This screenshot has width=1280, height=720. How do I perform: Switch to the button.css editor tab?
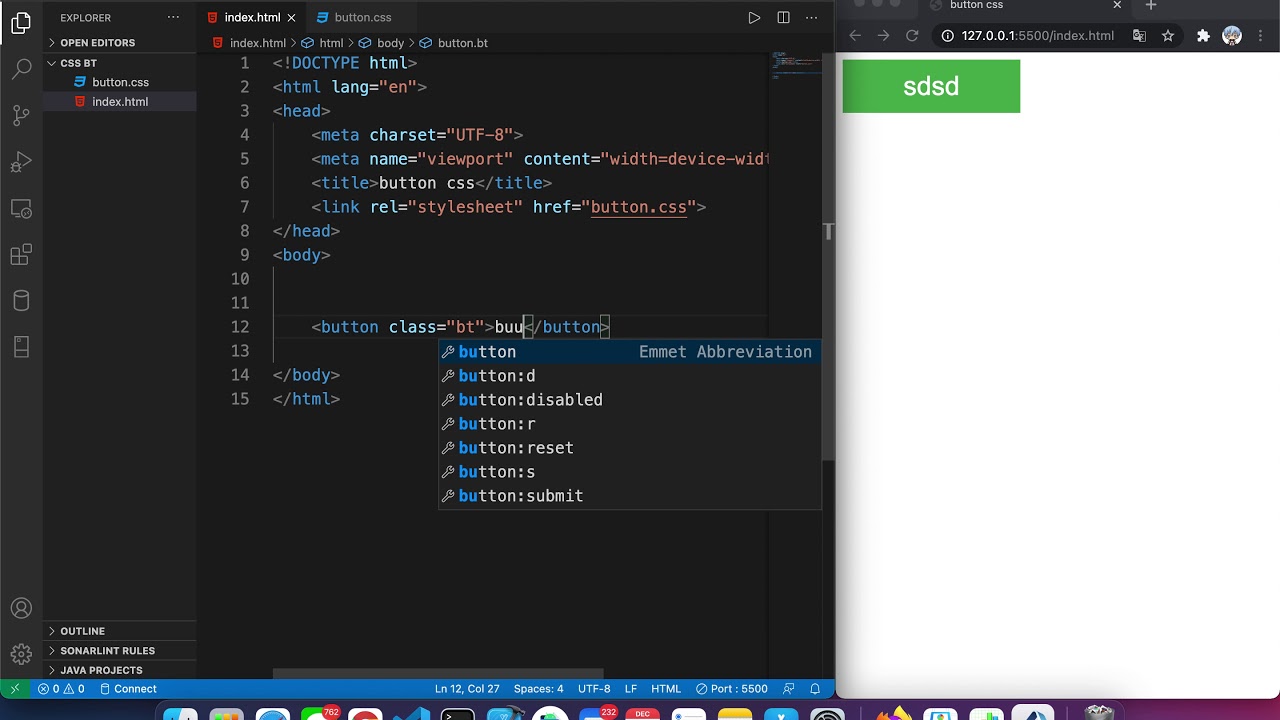(362, 17)
